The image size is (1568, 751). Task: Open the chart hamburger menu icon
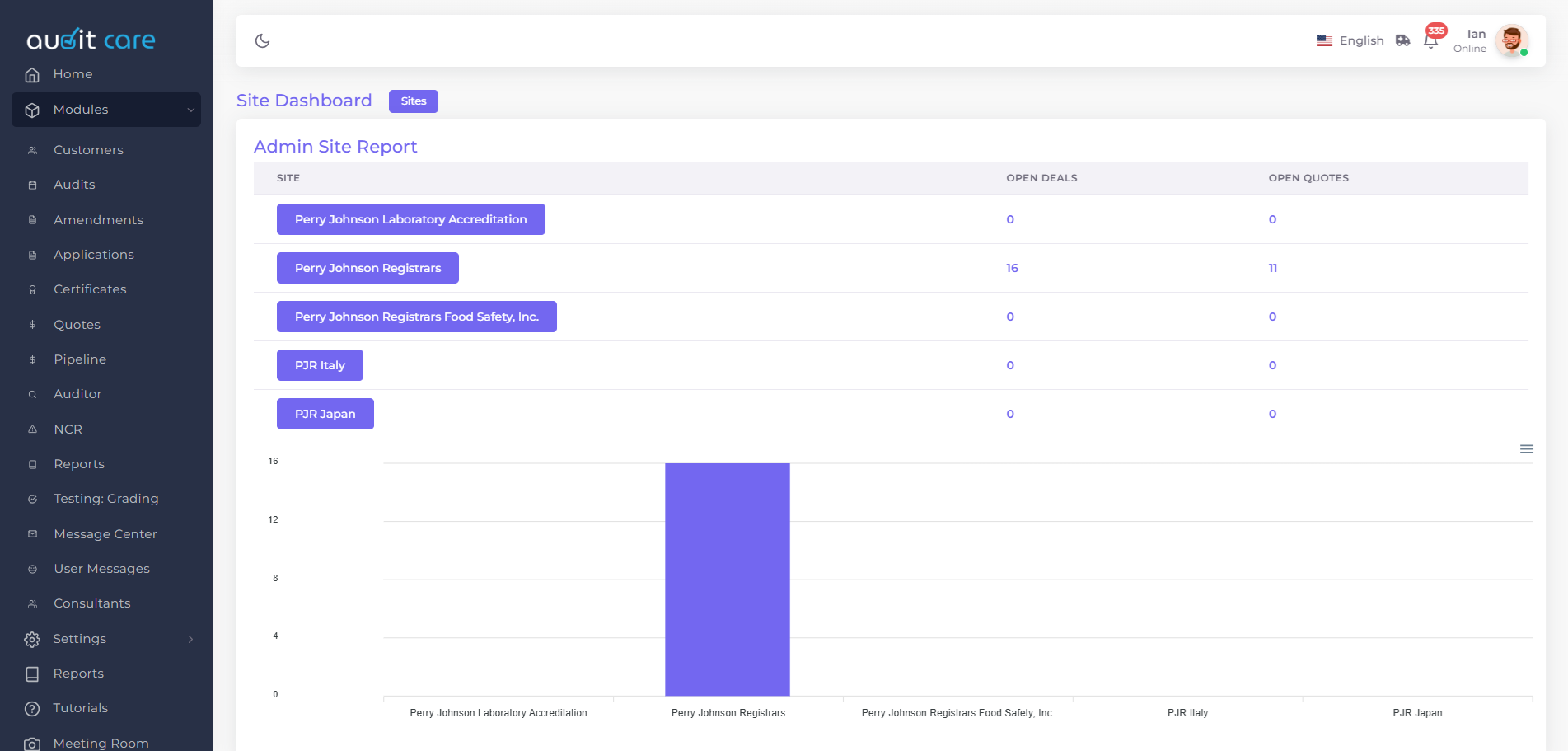pyautogui.click(x=1526, y=449)
